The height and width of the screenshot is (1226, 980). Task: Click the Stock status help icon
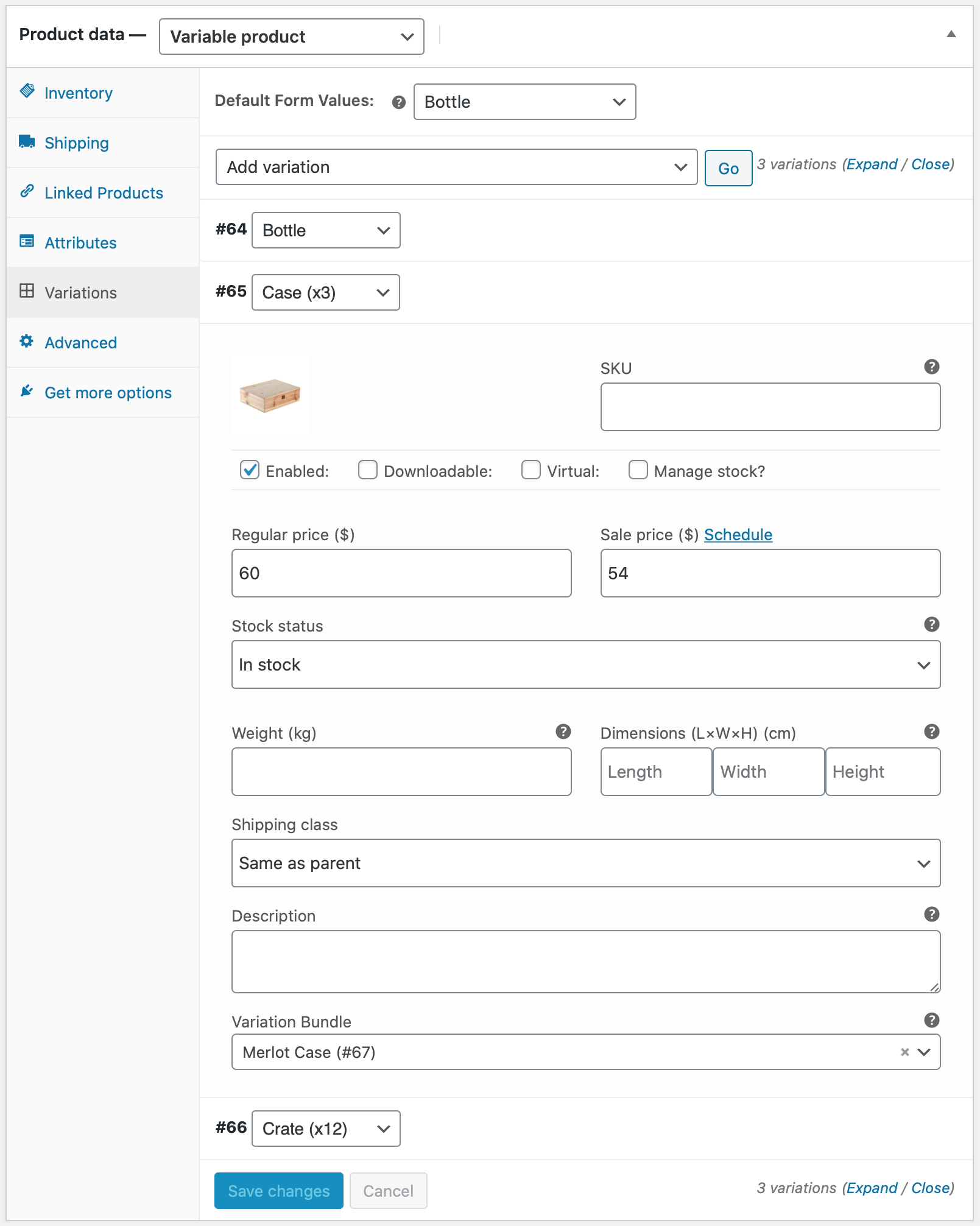click(x=931, y=624)
